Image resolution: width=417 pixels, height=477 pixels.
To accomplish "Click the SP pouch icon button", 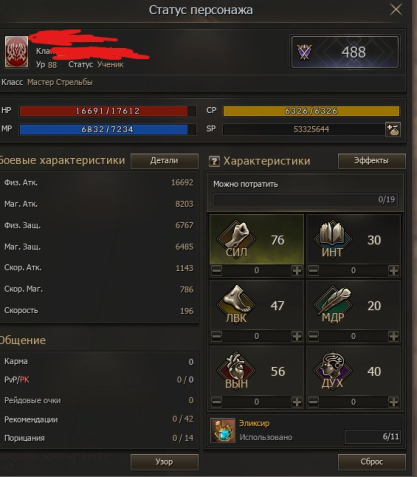I will pyautogui.click(x=393, y=129).
